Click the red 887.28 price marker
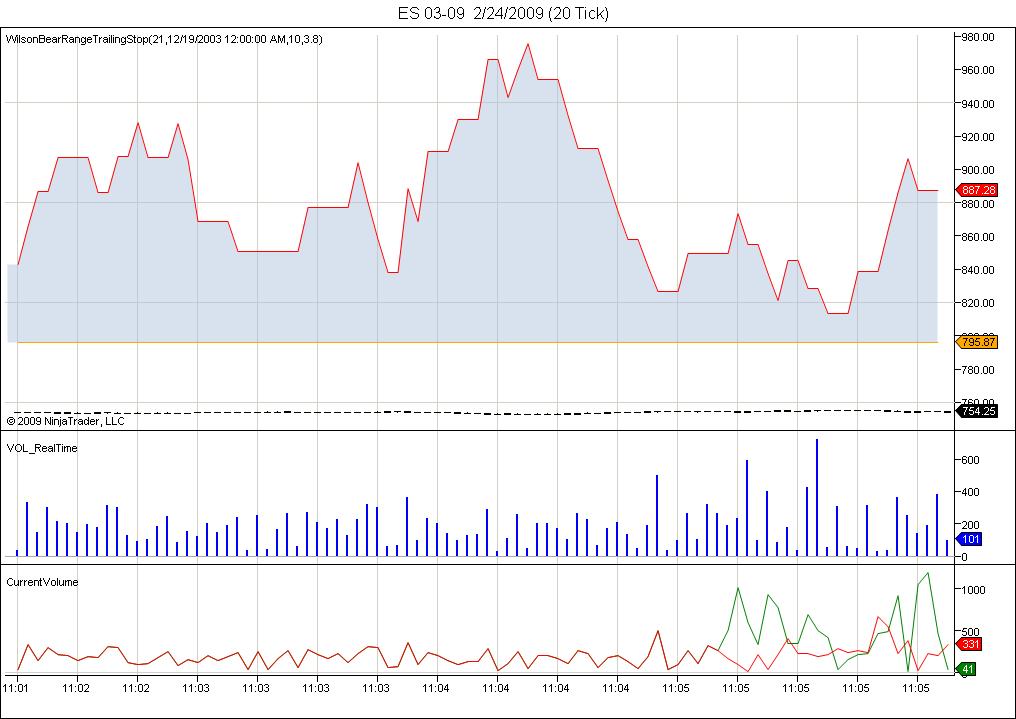 [x=977, y=190]
